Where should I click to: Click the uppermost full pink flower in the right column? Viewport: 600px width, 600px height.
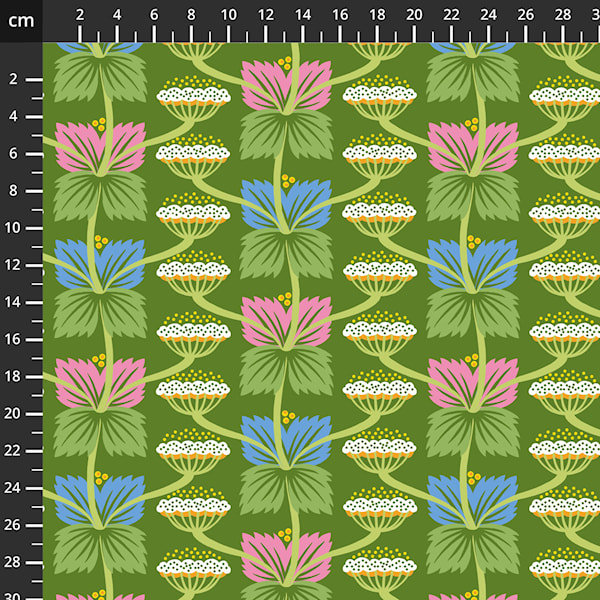[x=471, y=147]
